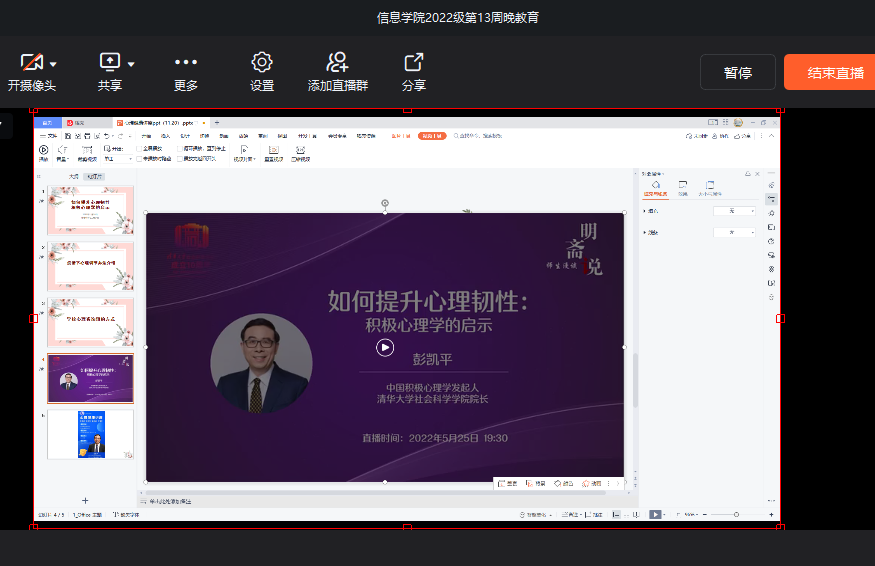Turn on the camera (开摄像头)
The height and width of the screenshot is (566, 875).
pos(32,63)
